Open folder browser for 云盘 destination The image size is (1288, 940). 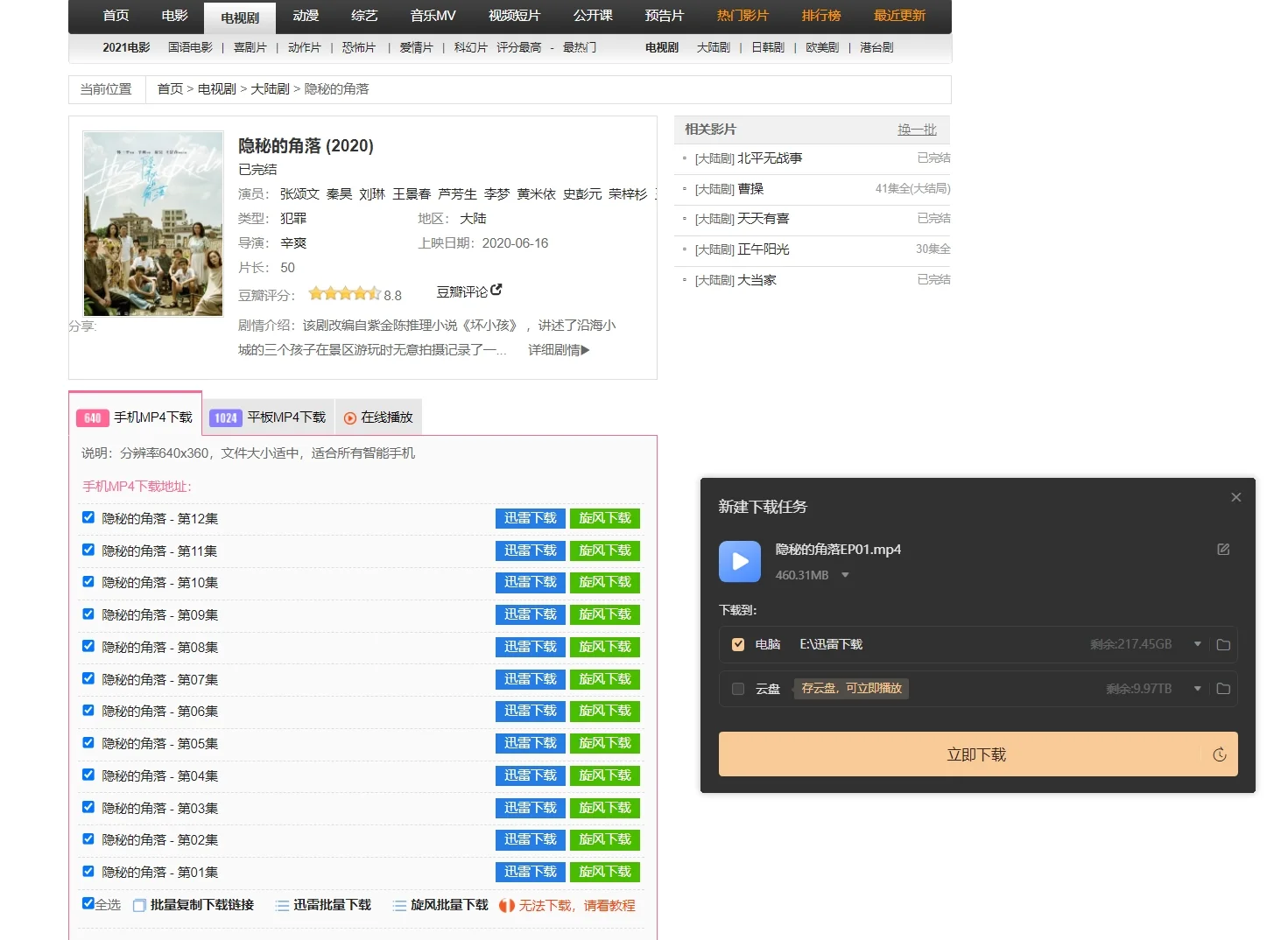point(1223,689)
